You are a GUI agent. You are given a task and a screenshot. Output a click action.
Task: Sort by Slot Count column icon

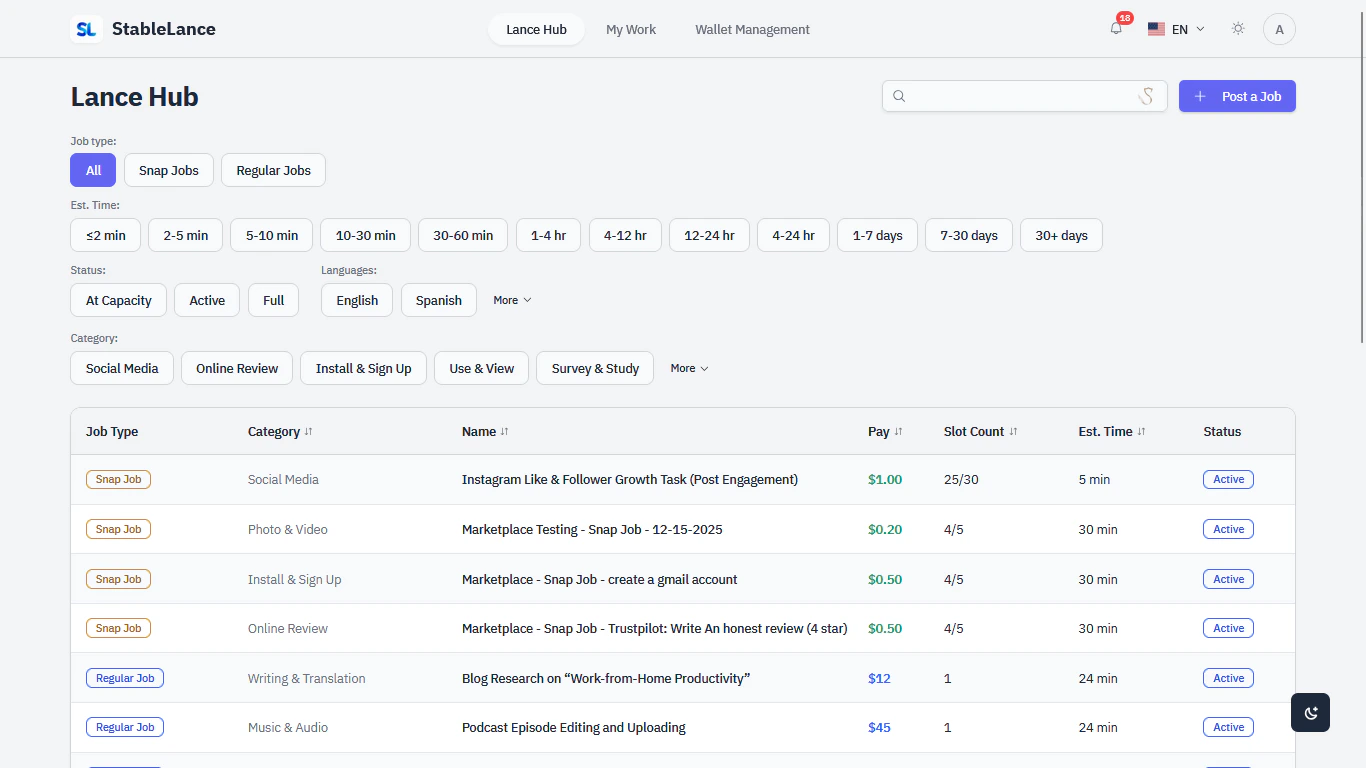1013,432
